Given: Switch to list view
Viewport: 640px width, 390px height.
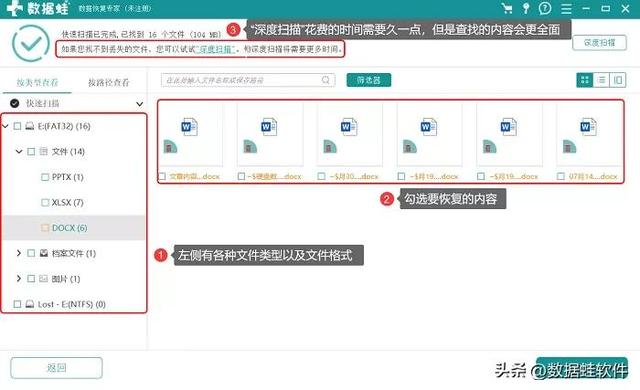Looking at the screenshot, I should [x=601, y=80].
